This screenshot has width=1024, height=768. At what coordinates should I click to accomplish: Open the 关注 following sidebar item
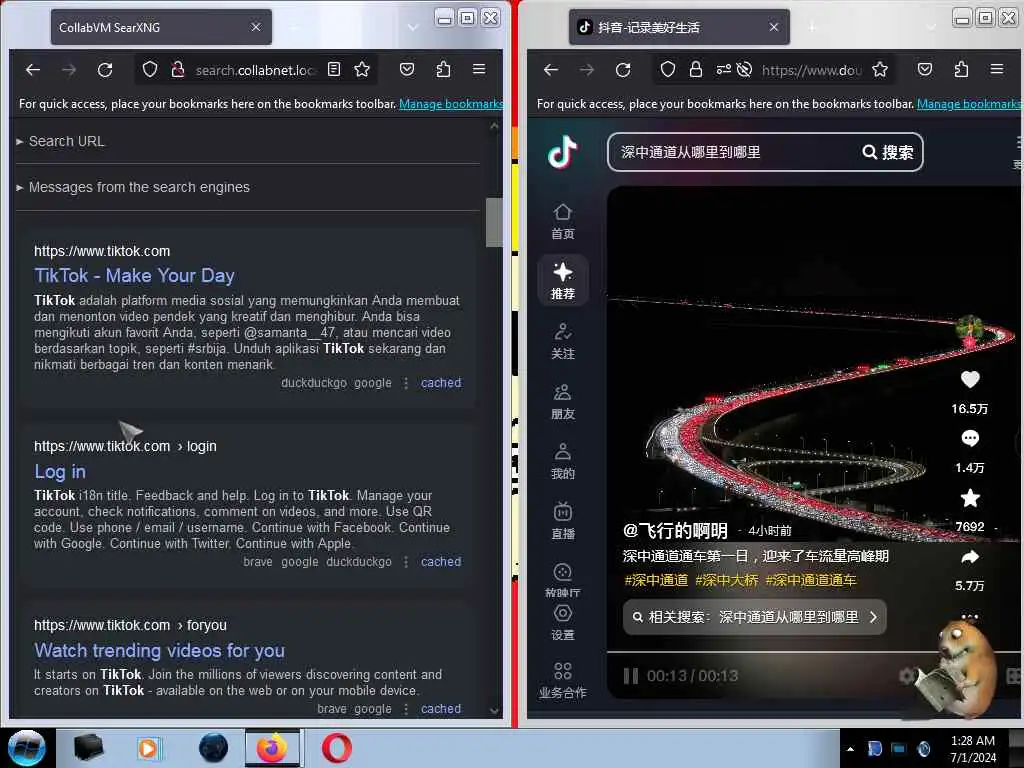pyautogui.click(x=562, y=341)
